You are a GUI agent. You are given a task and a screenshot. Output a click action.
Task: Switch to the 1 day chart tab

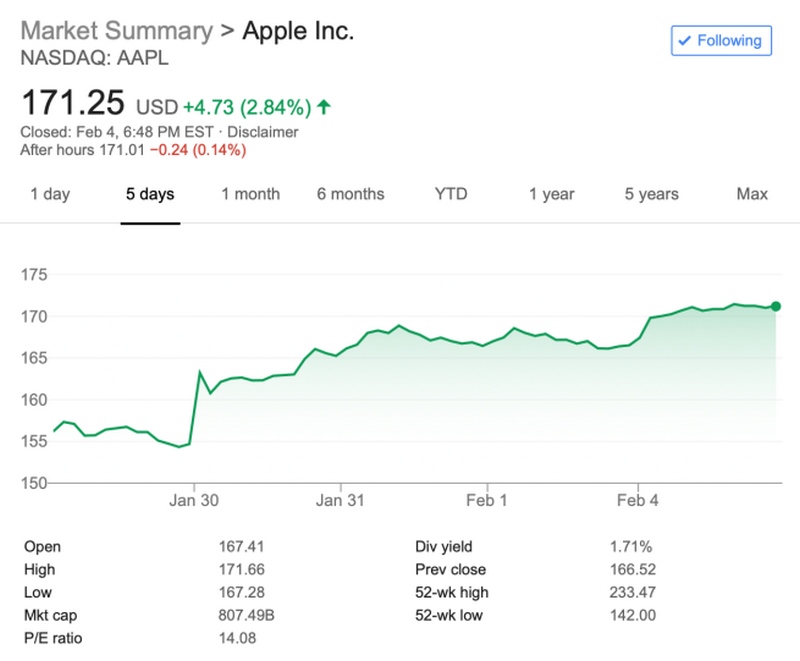coord(52,194)
